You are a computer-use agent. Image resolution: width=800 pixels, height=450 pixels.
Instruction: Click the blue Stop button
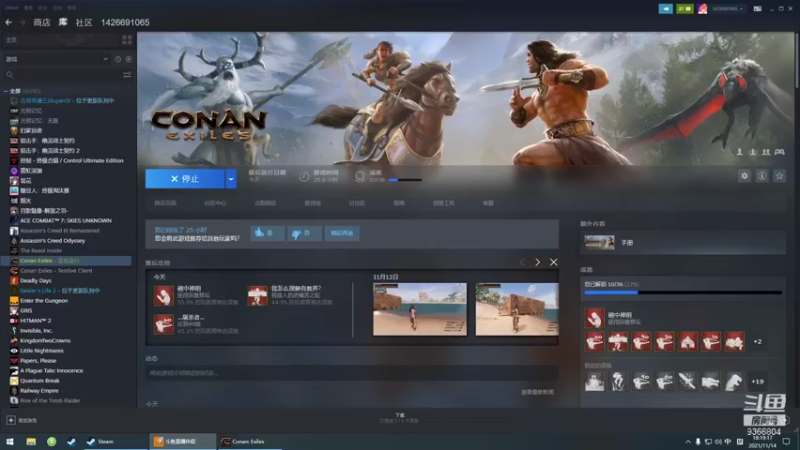pos(185,179)
